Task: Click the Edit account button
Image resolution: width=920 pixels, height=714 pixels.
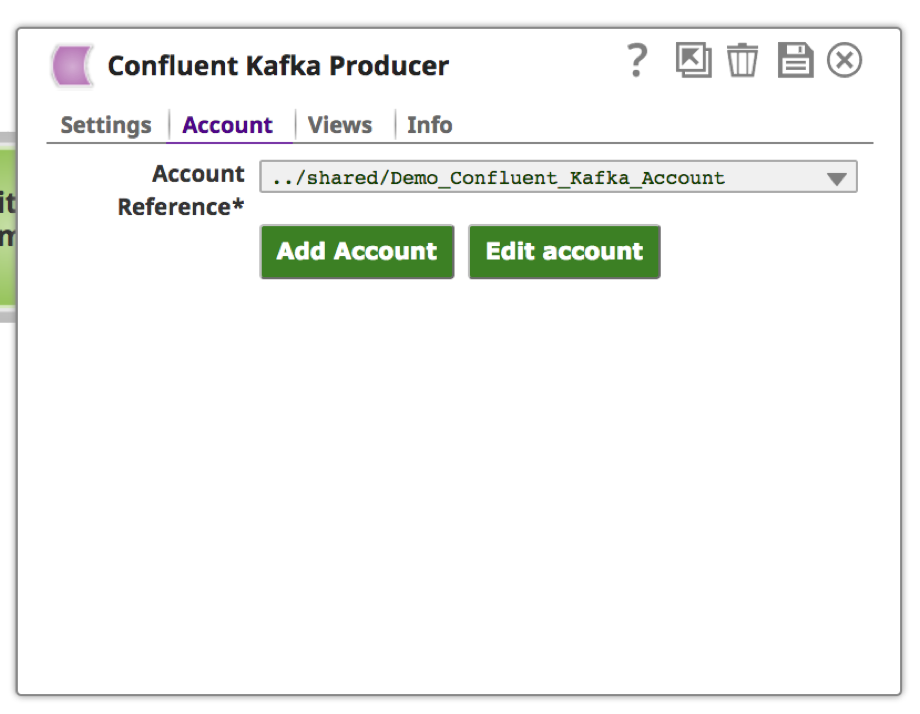Action: 564,252
